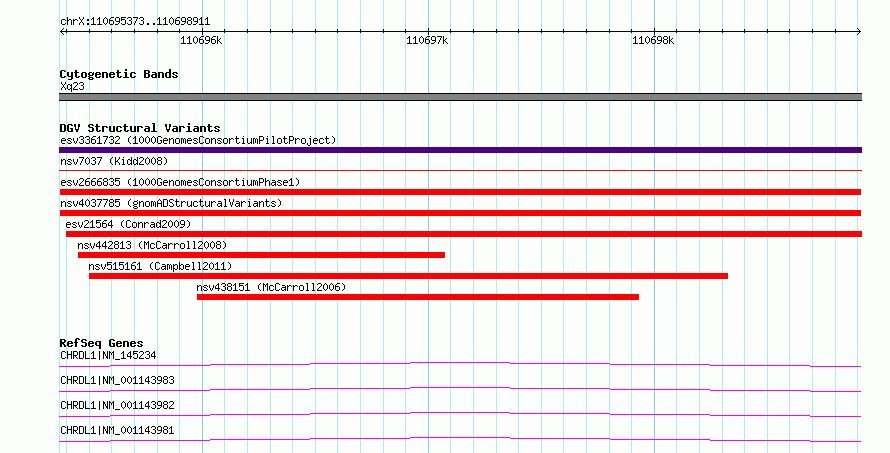Select the nsv7037 Kidd2008 thin red line
The height and width of the screenshot is (453, 890).
(x=460, y=170)
